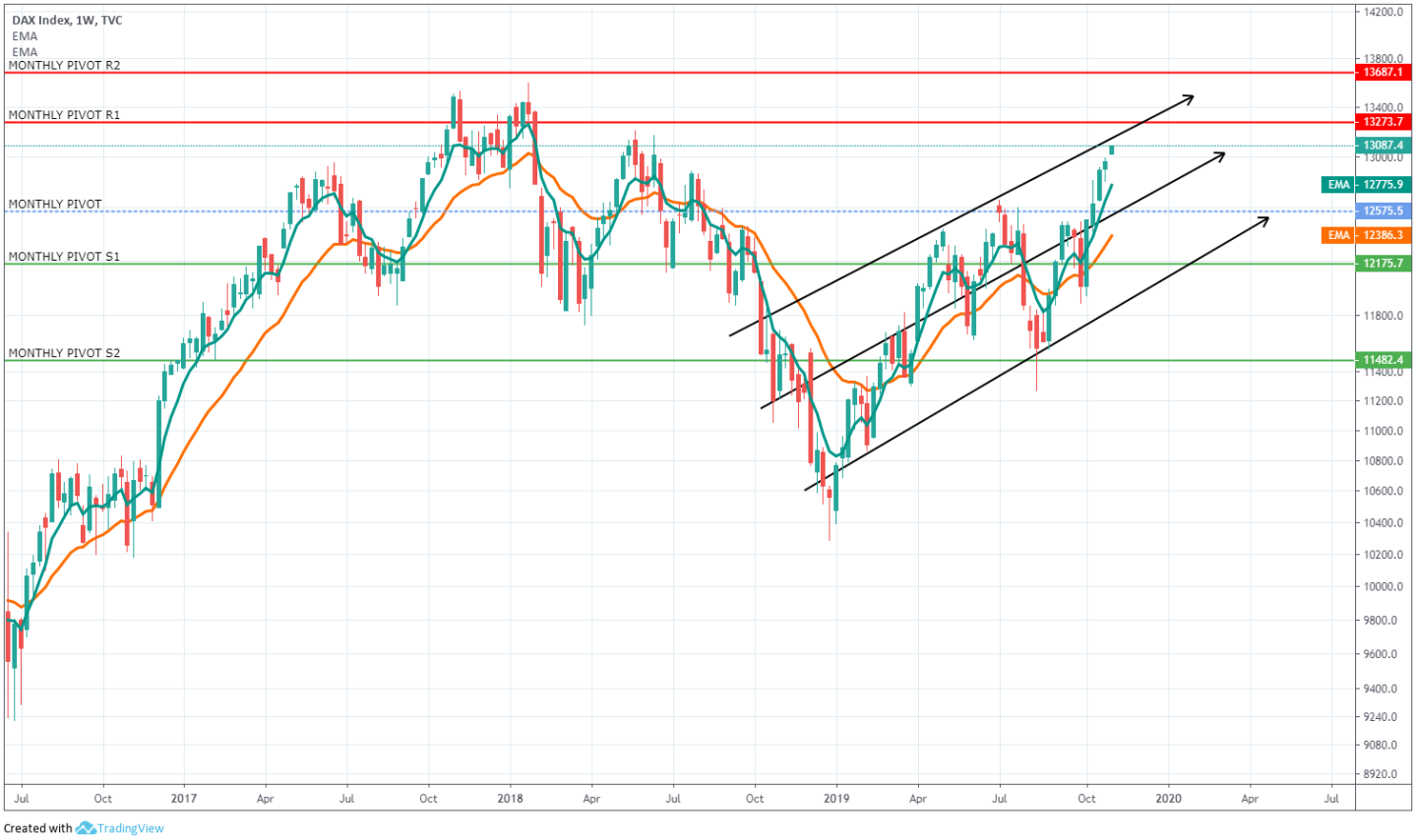Click the 11800.0 price axis label
1417x840 pixels.
click(1384, 316)
